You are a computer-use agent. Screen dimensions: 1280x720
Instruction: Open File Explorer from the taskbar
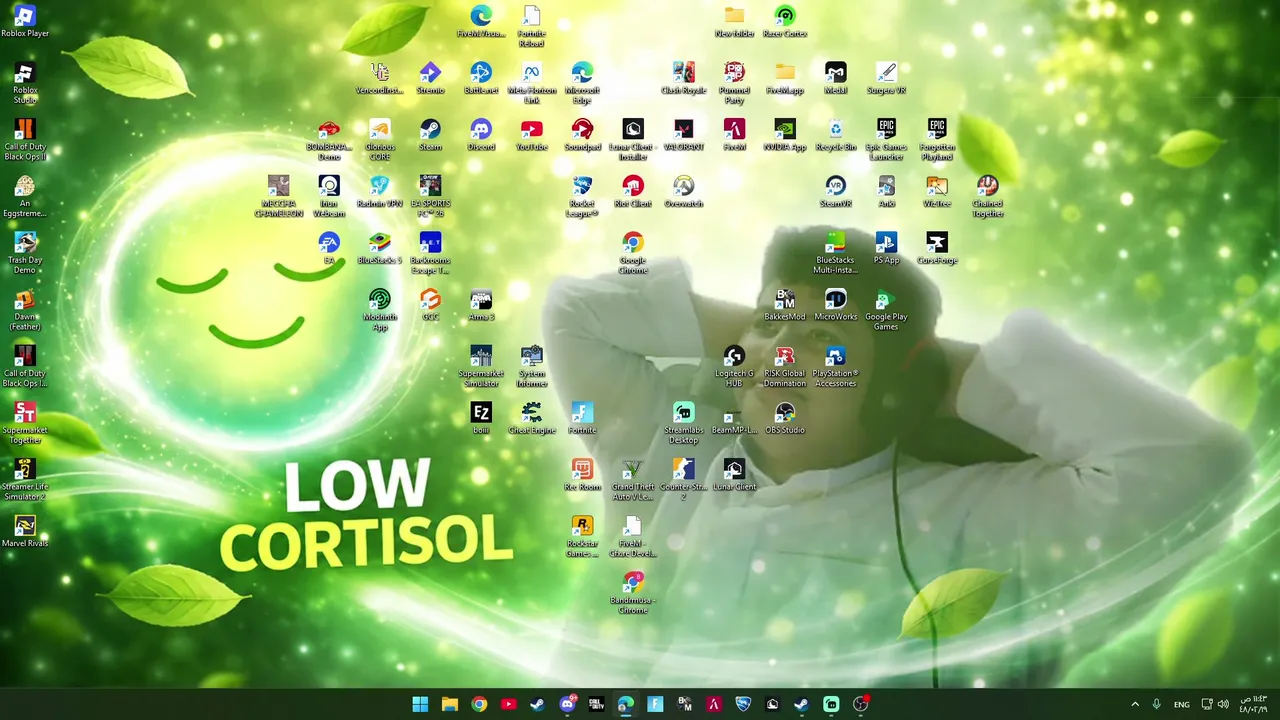pos(450,704)
